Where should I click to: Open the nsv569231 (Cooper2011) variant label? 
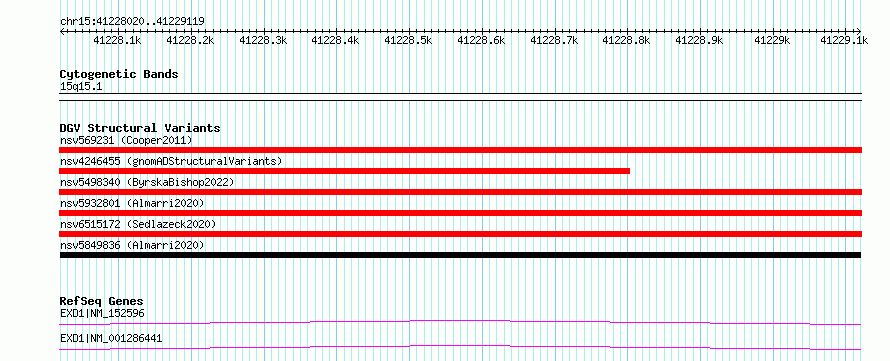(x=126, y=140)
